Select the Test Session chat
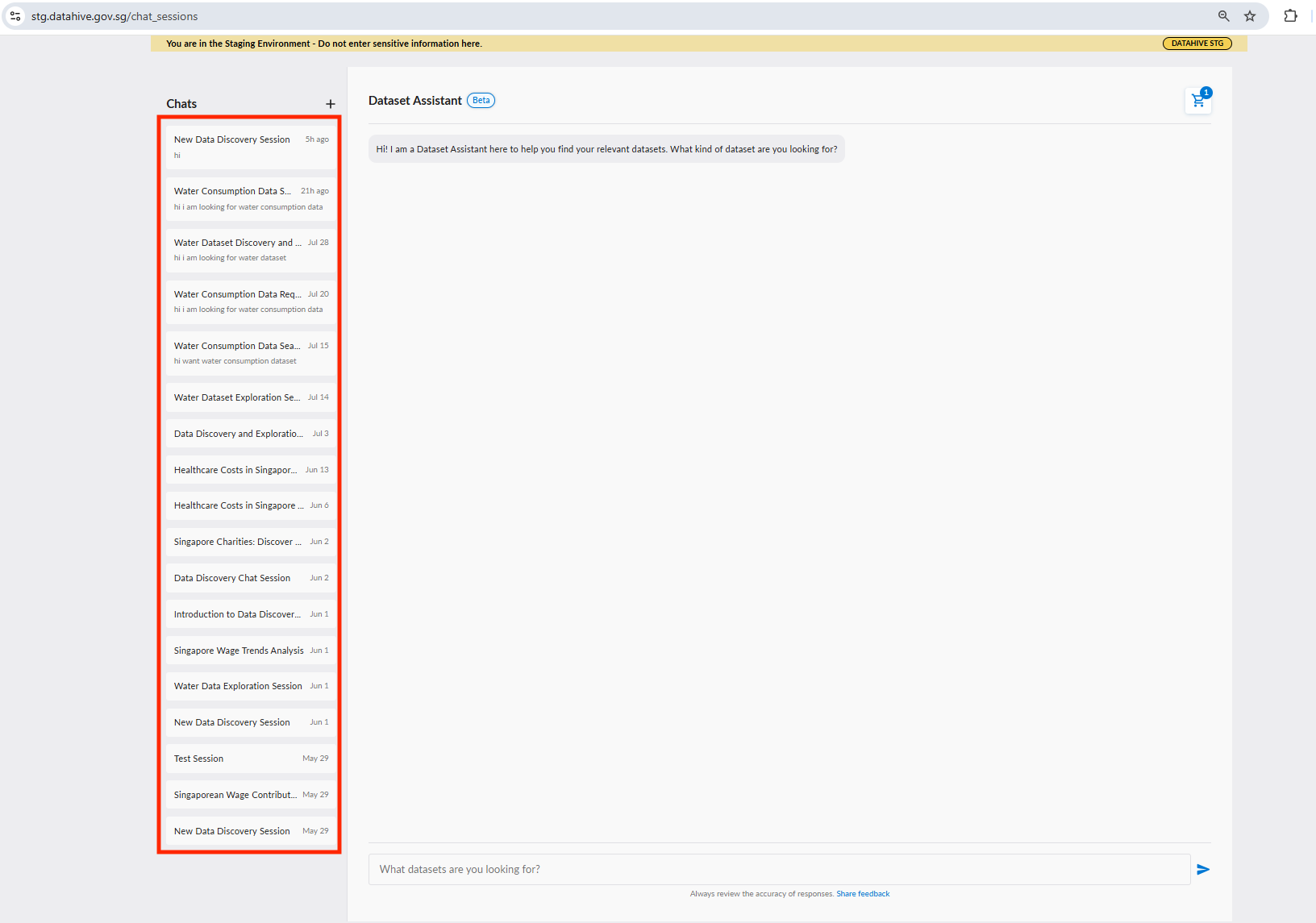 click(251, 759)
